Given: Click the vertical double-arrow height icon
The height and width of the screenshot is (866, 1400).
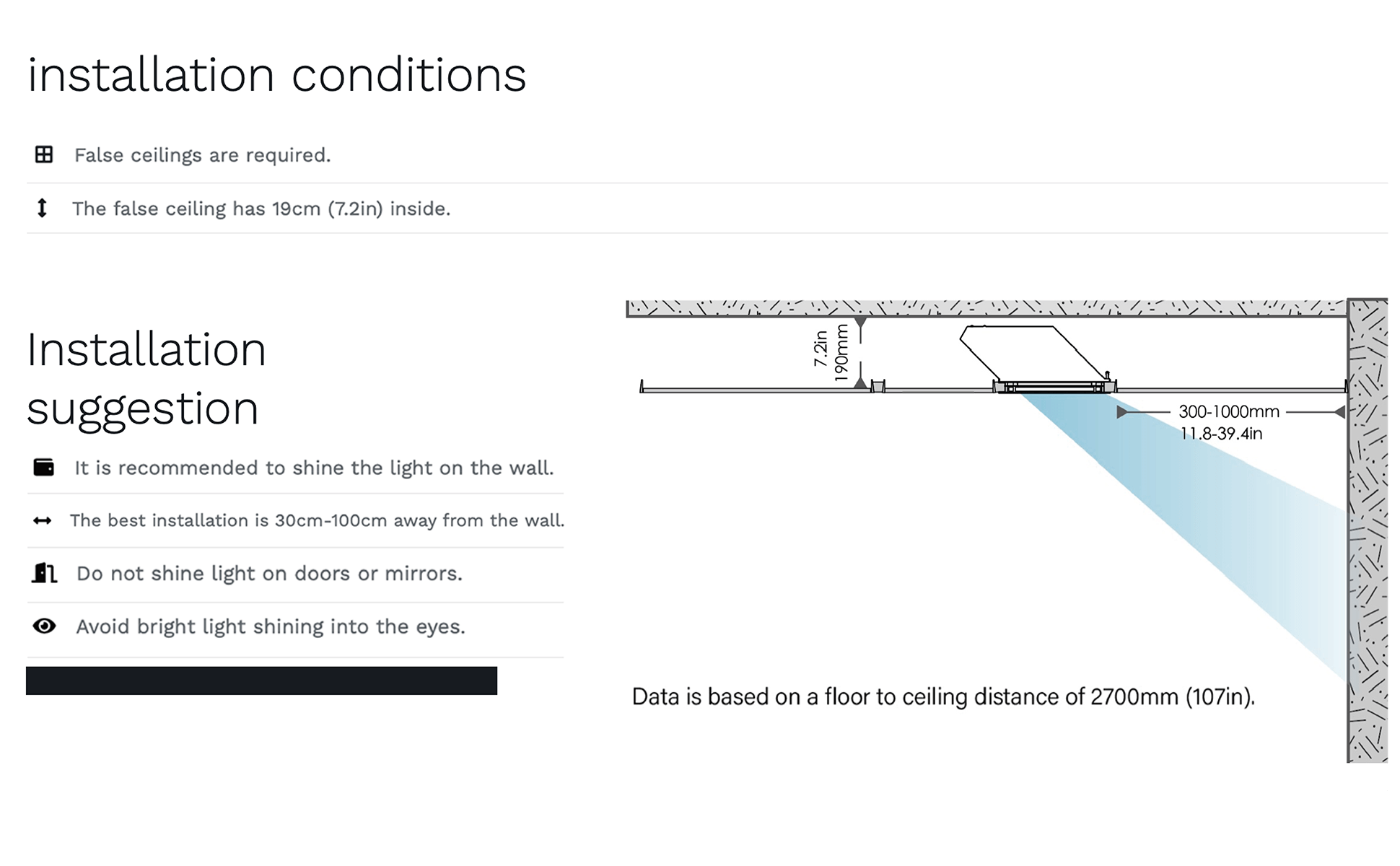Looking at the screenshot, I should point(42,208).
